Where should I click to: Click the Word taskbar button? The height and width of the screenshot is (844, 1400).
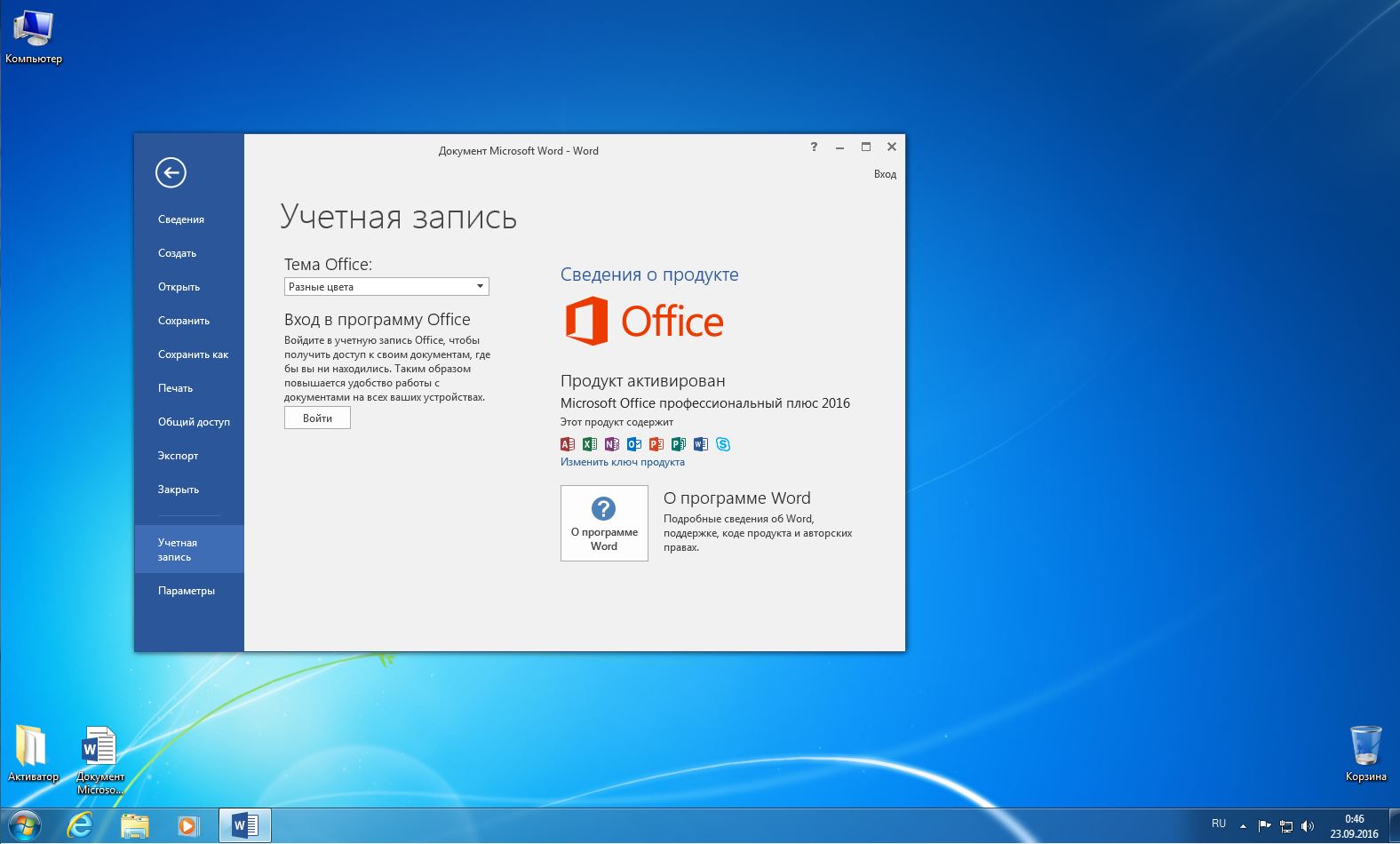[x=245, y=826]
